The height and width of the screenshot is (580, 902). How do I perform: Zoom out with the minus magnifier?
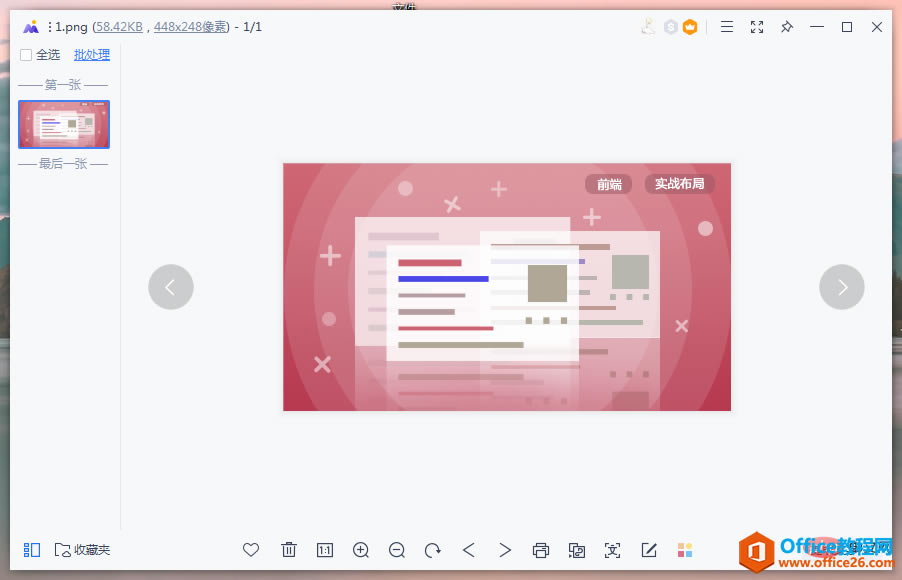397,550
